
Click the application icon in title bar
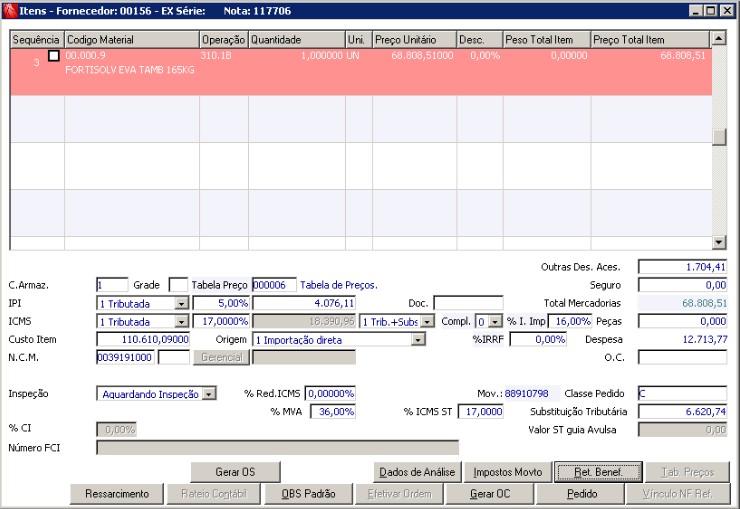click(10, 10)
